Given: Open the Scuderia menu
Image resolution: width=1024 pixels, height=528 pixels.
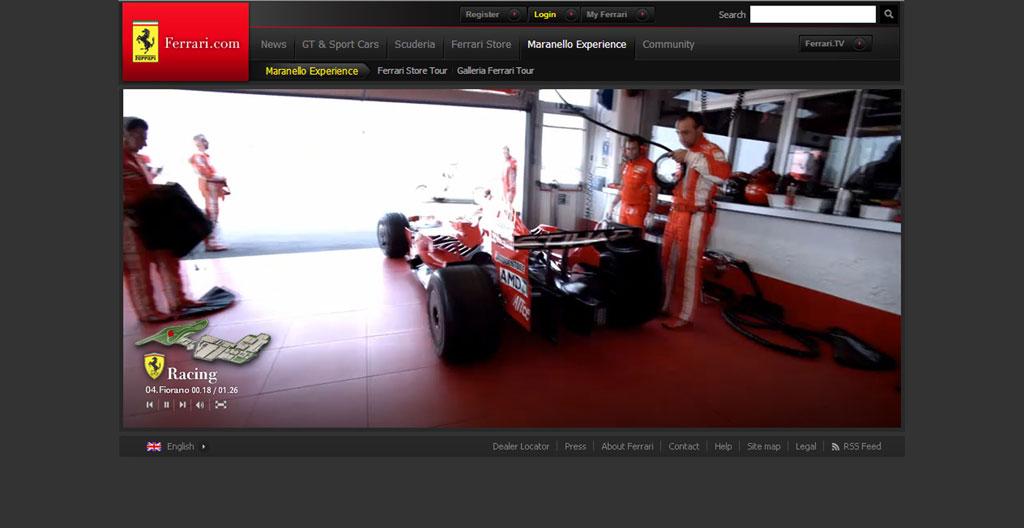Looking at the screenshot, I should tap(415, 44).
